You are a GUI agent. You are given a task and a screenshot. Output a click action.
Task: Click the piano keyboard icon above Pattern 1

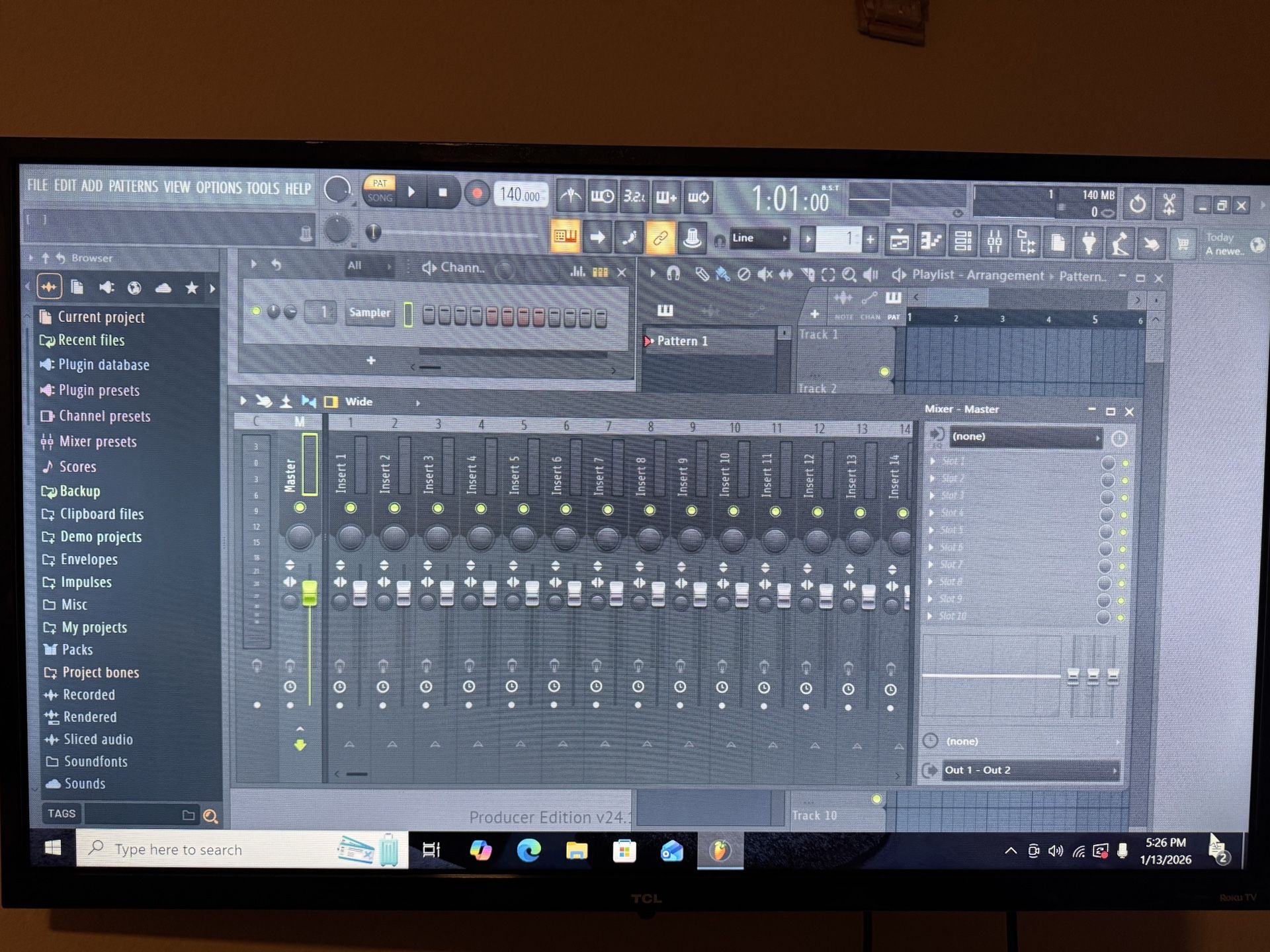click(665, 311)
